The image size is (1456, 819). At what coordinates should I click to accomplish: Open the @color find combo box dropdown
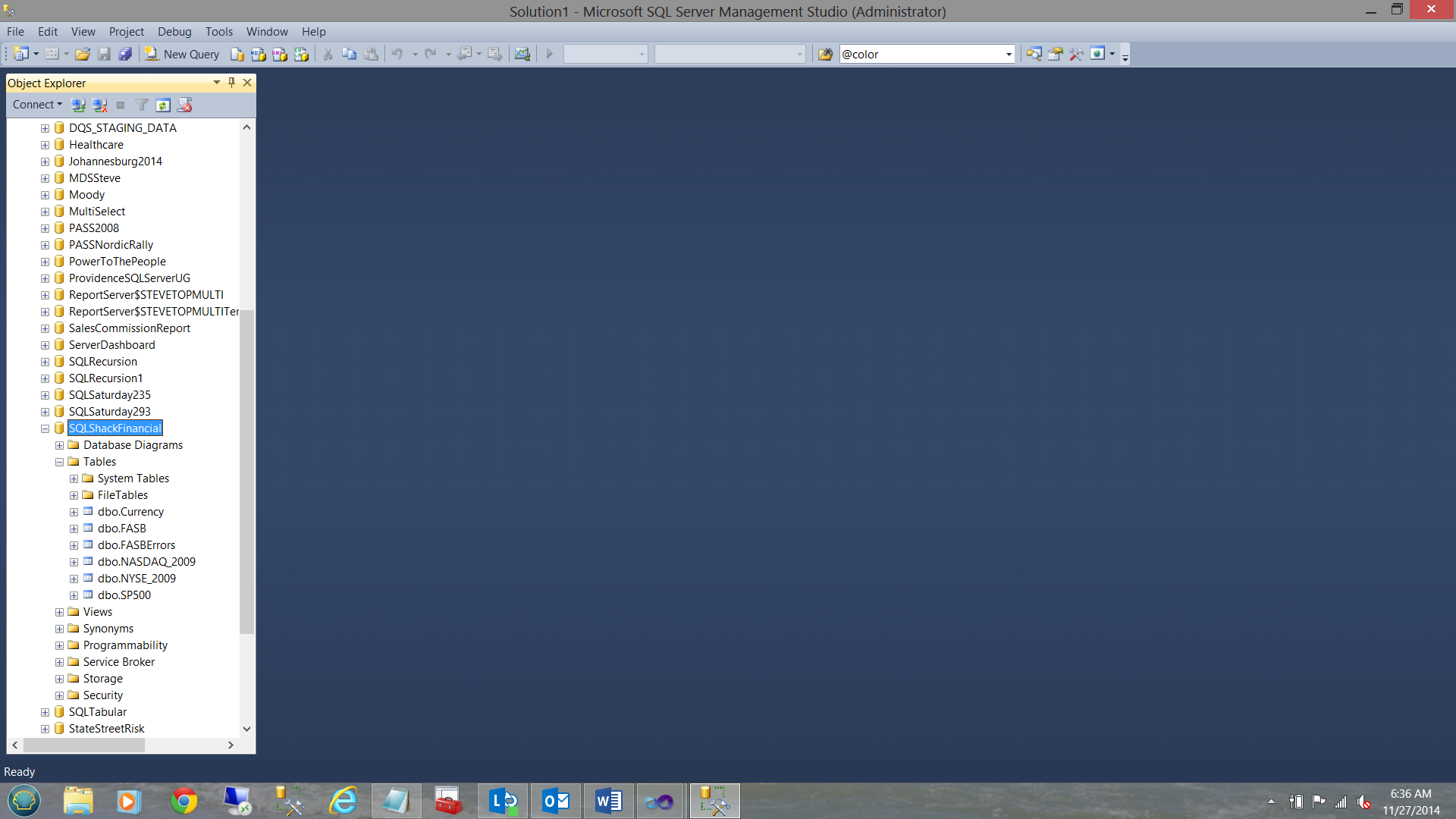click(1009, 54)
